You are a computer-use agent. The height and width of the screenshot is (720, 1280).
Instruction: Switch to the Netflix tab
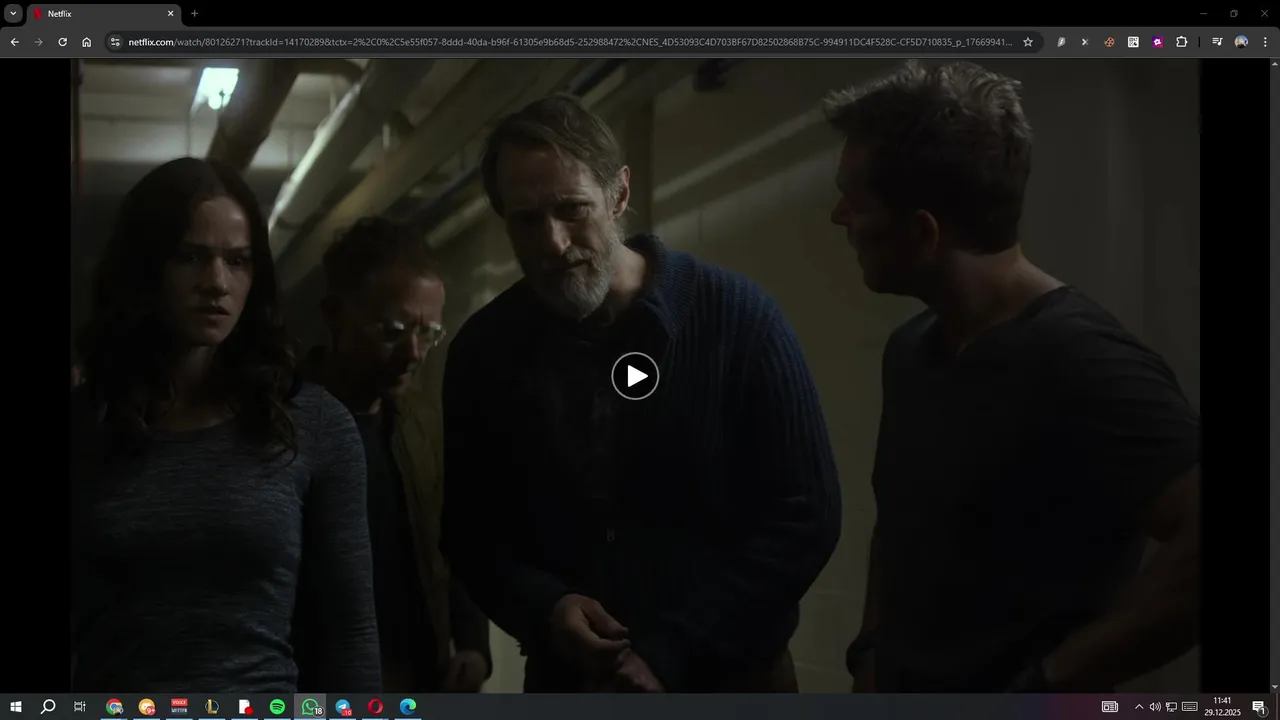pyautogui.click(x=104, y=14)
